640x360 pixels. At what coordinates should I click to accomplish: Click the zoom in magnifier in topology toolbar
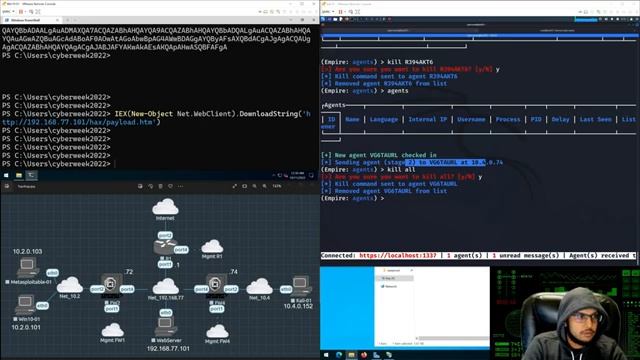point(264,186)
